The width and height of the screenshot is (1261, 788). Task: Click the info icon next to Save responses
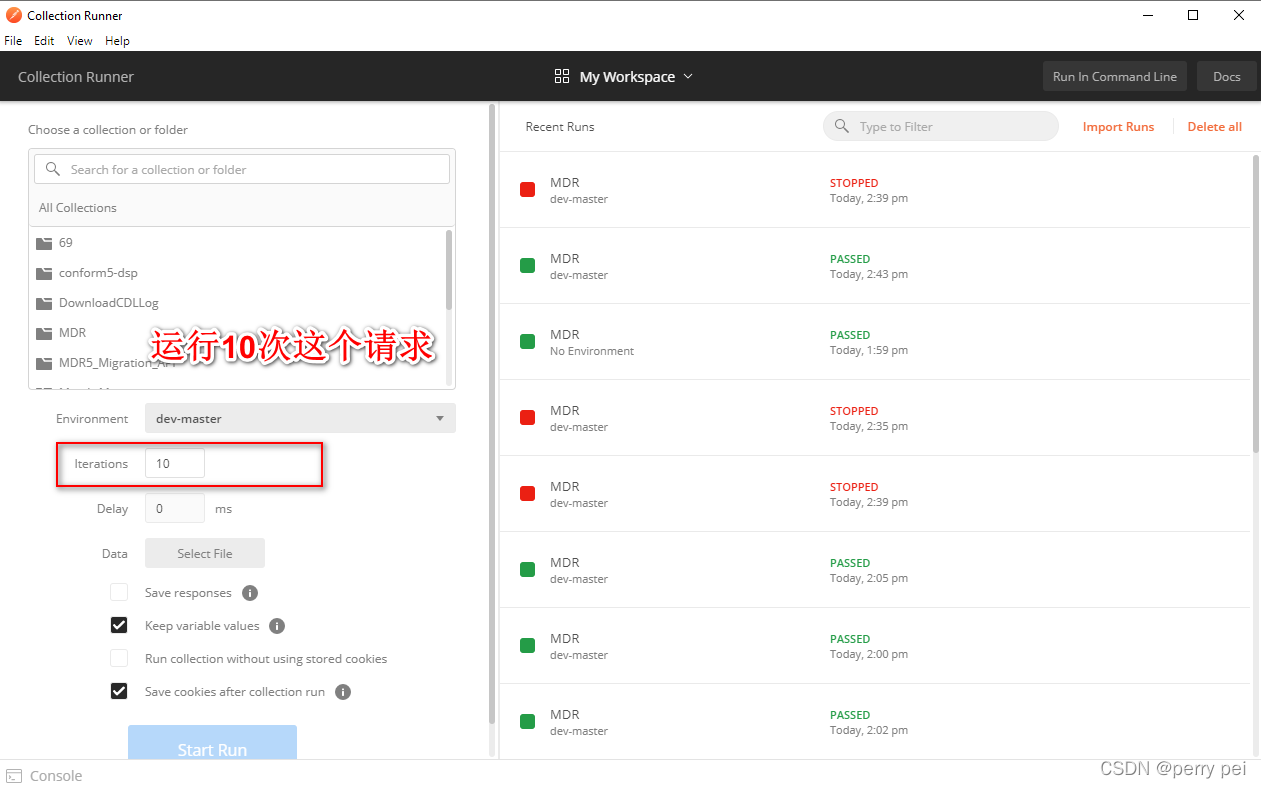point(250,593)
